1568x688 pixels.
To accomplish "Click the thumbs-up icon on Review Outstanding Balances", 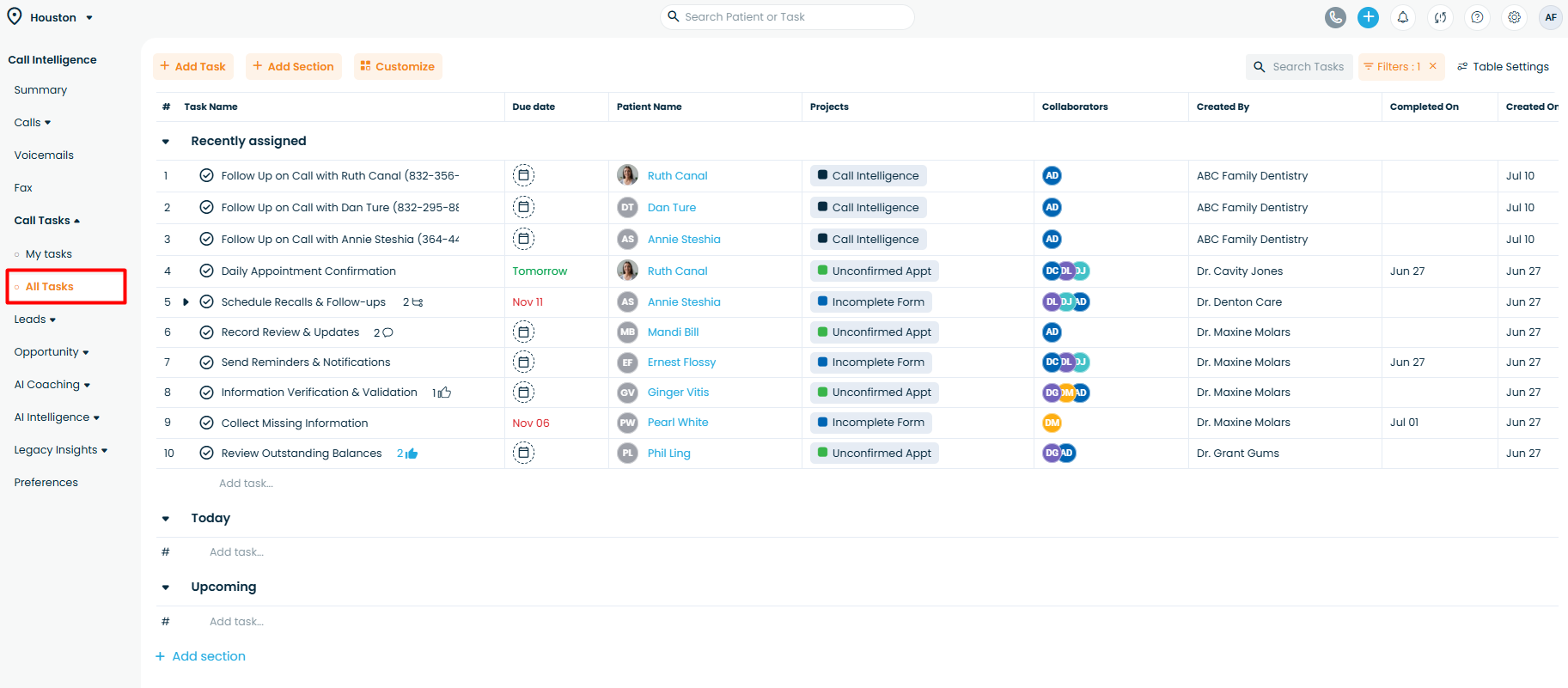I will [412, 454].
